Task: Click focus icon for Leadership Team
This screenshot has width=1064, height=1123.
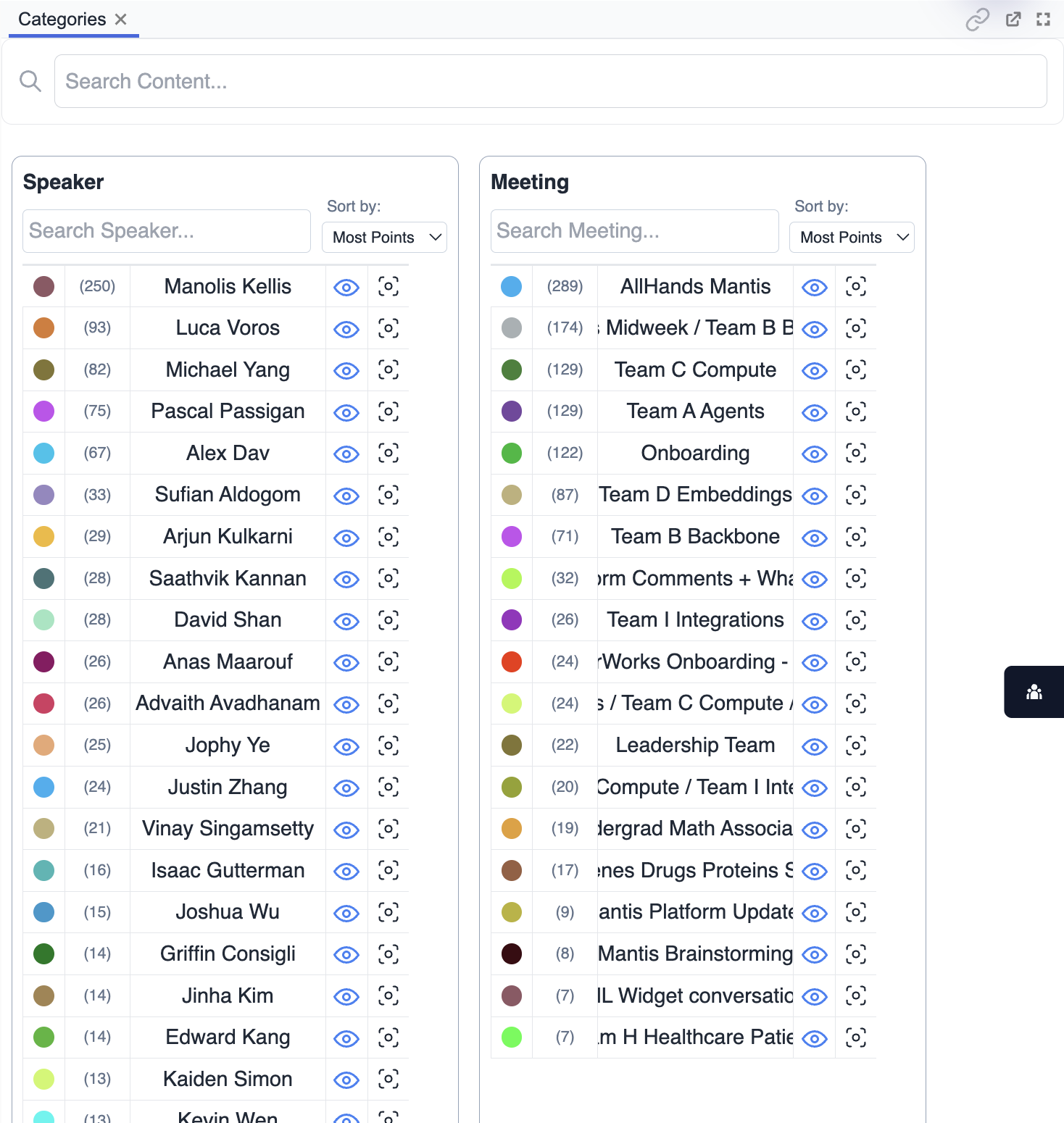Action: coord(855,746)
